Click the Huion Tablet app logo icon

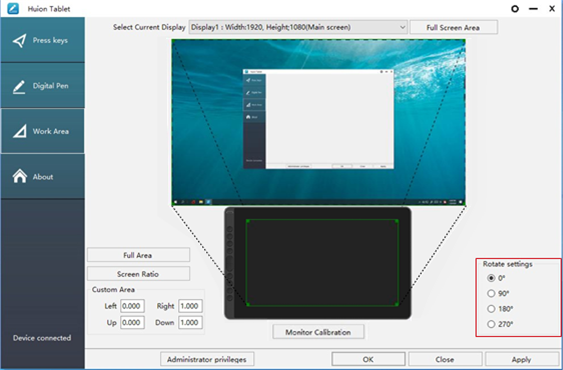(x=13, y=9)
